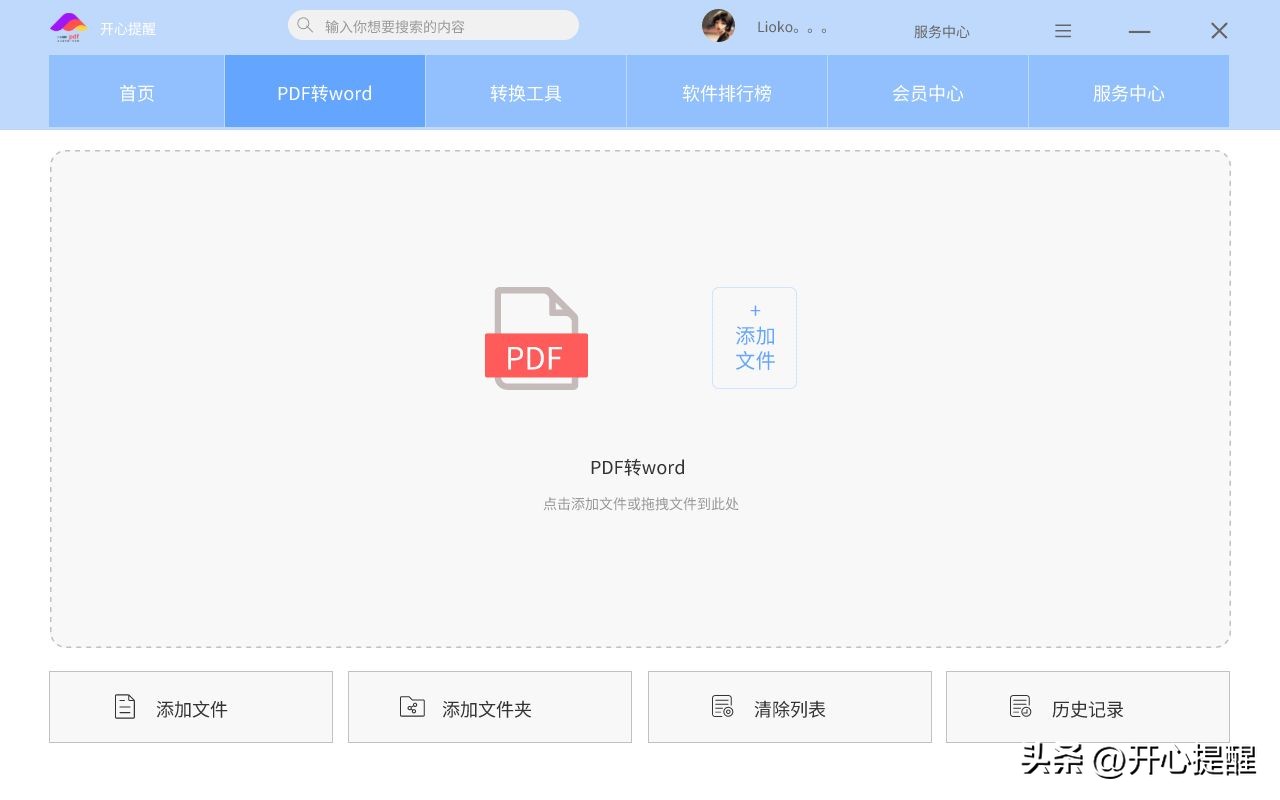
Task: Click the 清除列表 button
Action: click(x=789, y=707)
